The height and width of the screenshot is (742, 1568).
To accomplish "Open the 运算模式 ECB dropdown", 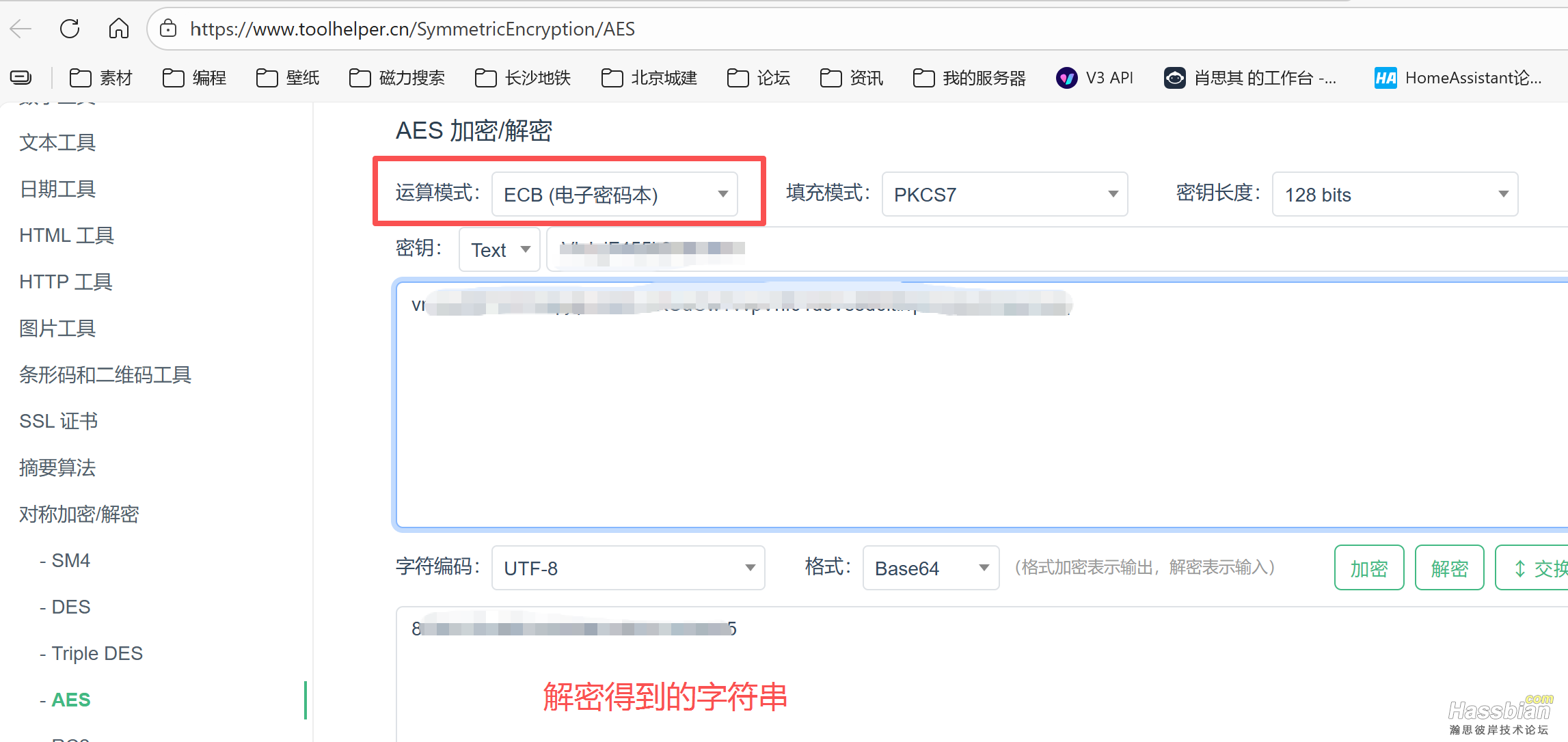I will tap(614, 194).
